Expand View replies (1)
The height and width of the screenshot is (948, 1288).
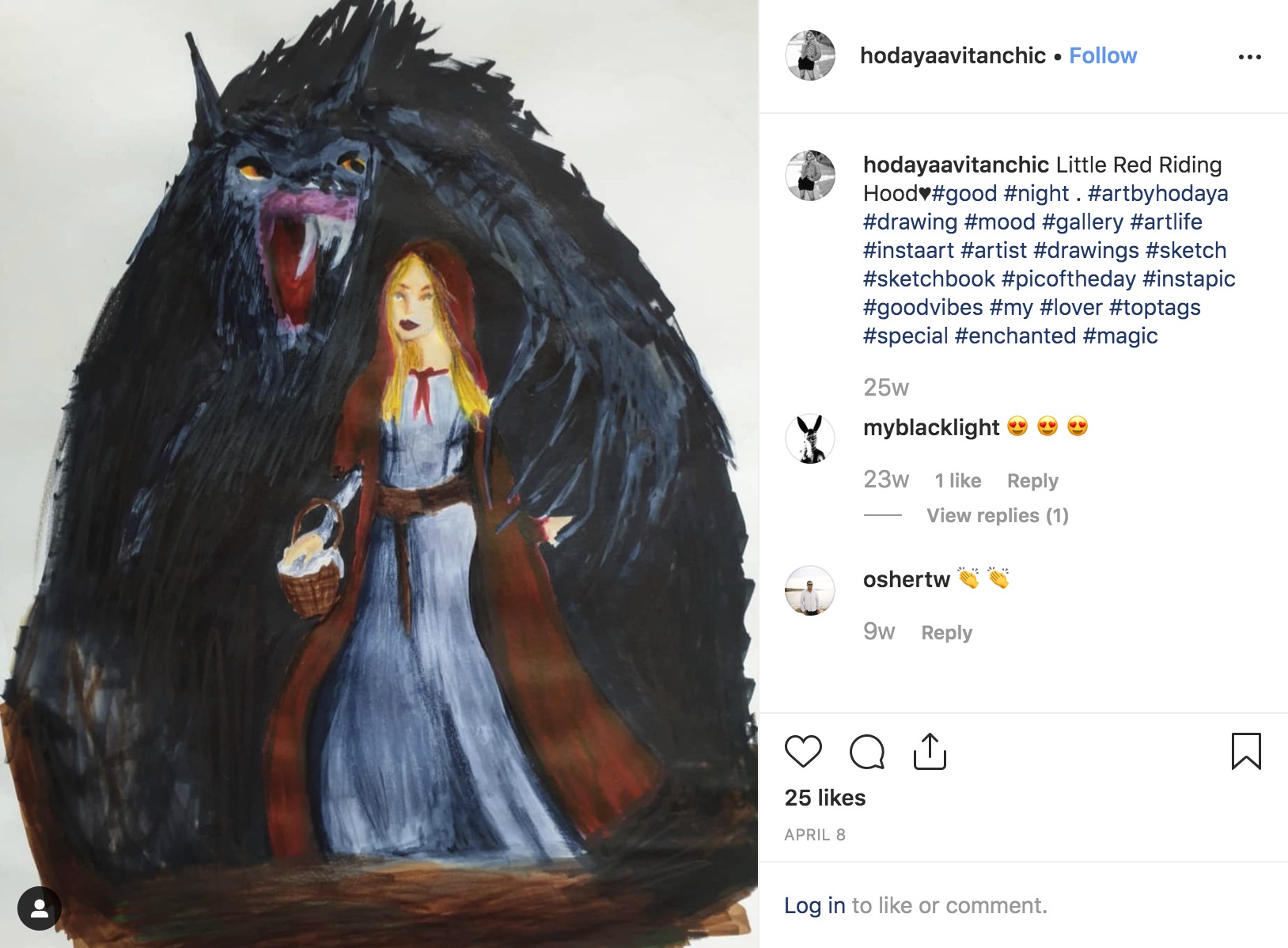pos(998,516)
